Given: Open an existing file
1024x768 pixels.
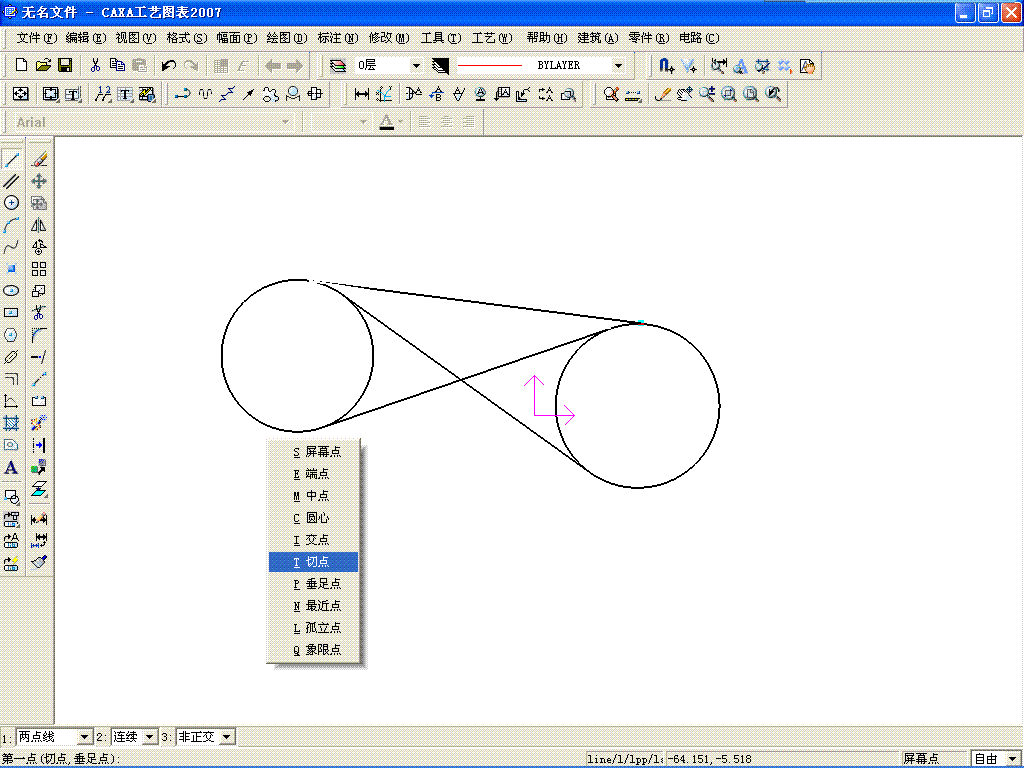Looking at the screenshot, I should 43,65.
